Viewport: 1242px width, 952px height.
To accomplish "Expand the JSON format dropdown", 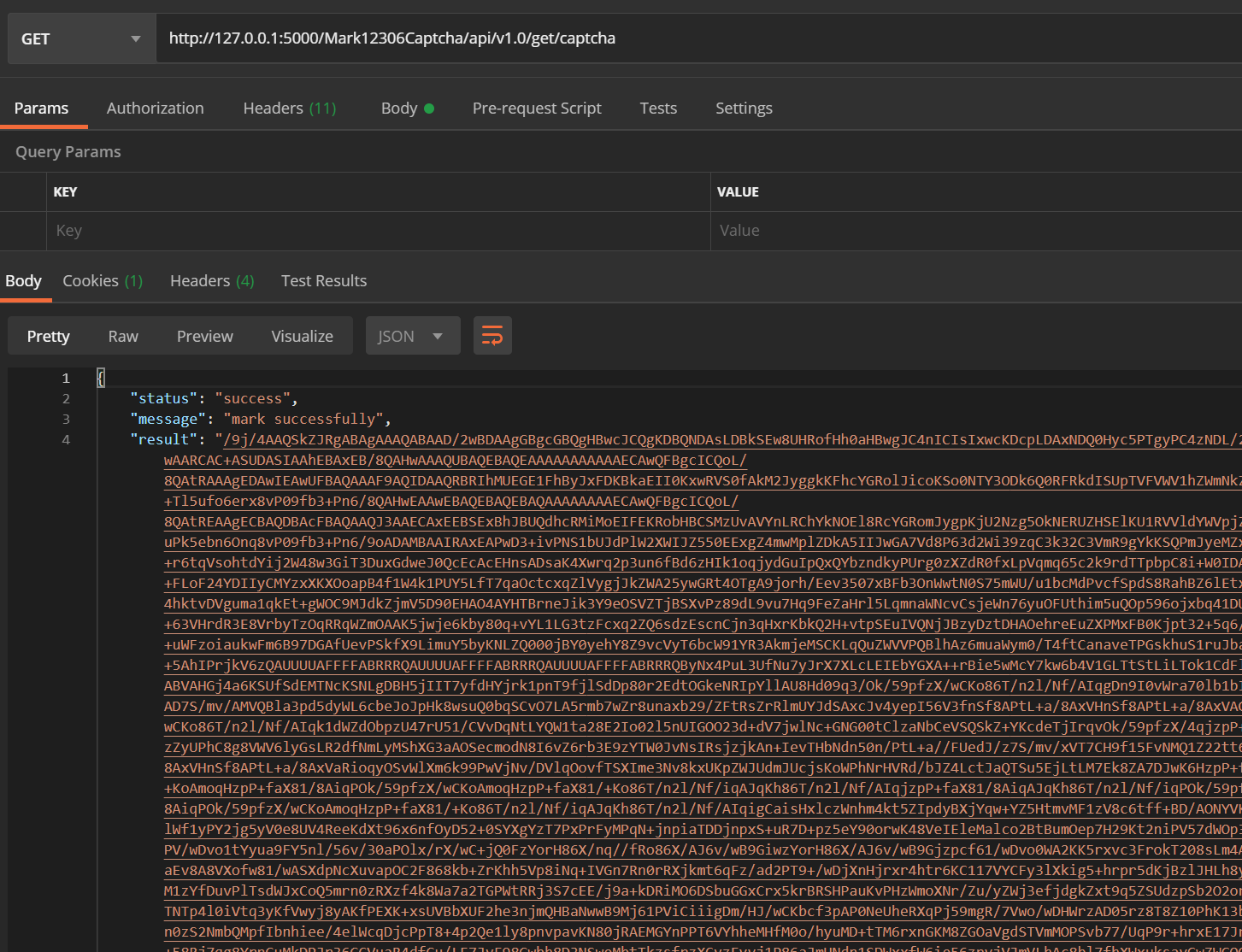I will click(x=412, y=336).
